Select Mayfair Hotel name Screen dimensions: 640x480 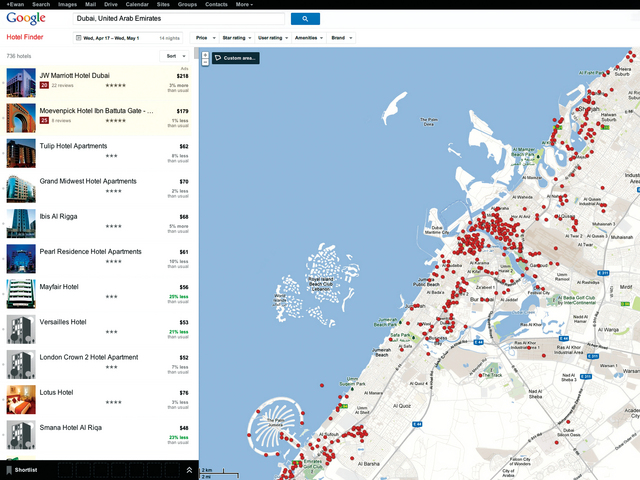pyautogui.click(x=59, y=287)
